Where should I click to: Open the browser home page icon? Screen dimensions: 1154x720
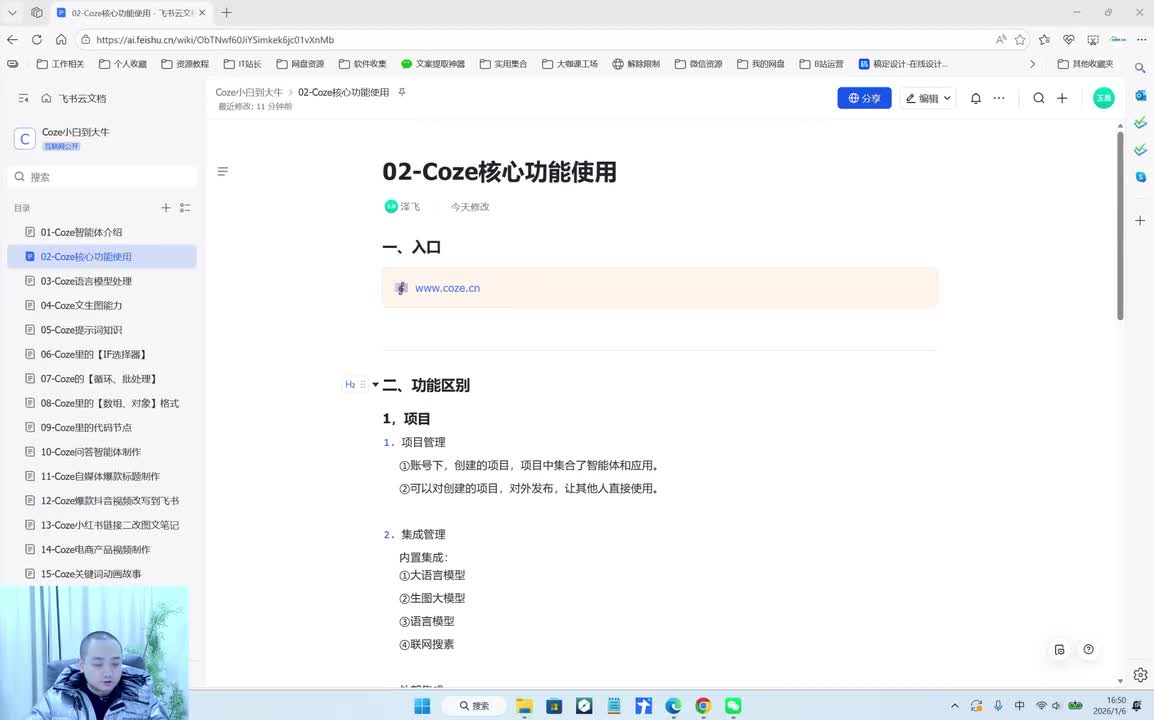pos(61,40)
